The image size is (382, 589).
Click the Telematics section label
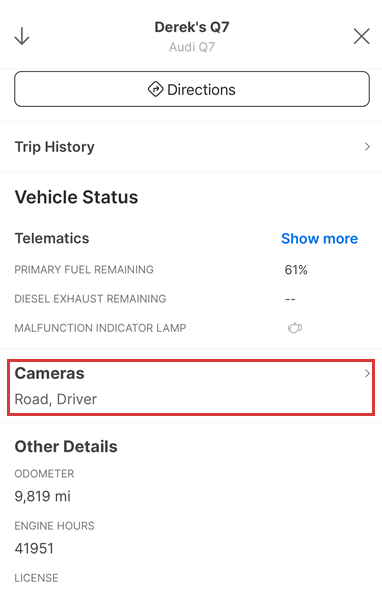tap(52, 239)
